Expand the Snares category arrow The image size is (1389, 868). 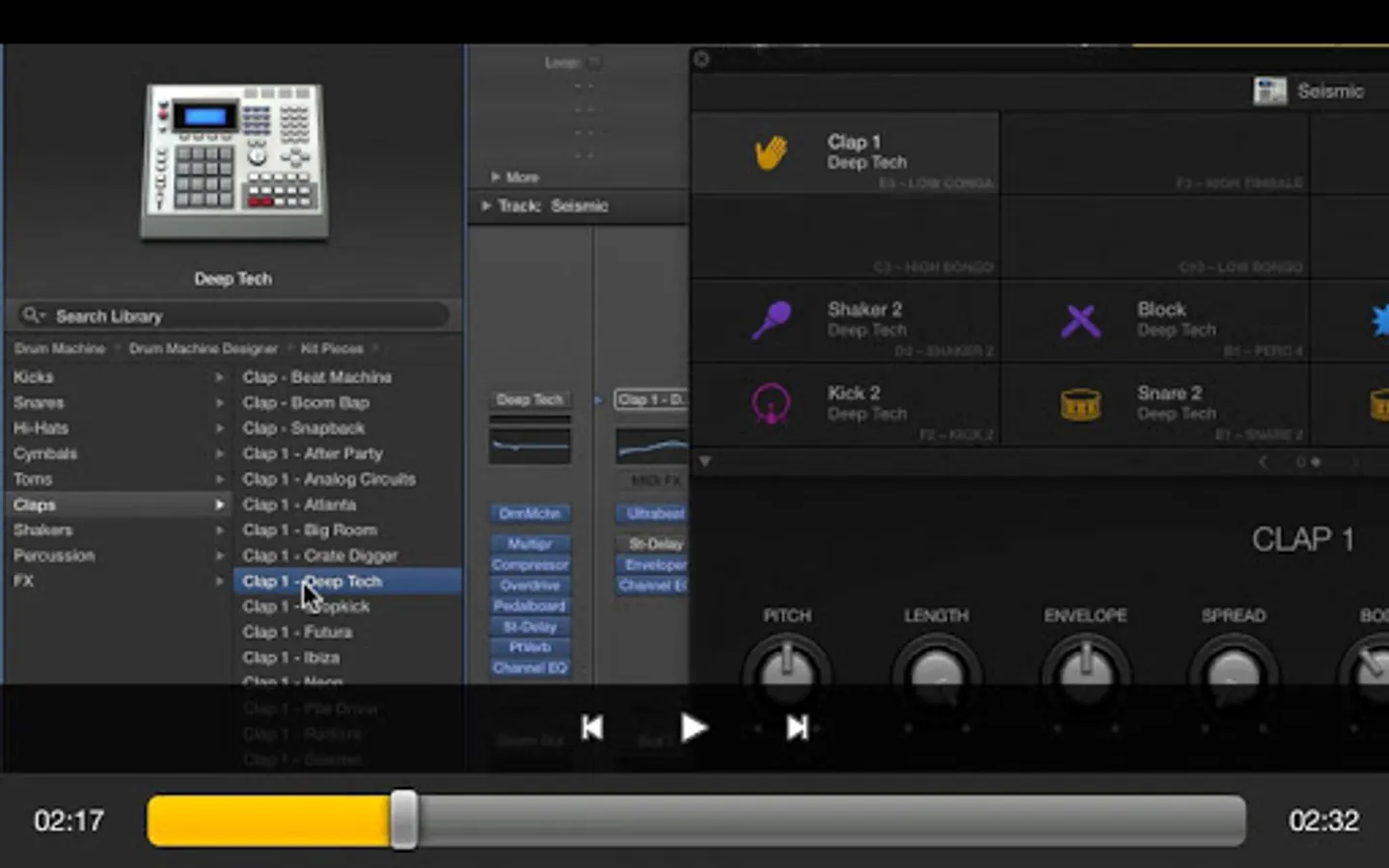[219, 402]
